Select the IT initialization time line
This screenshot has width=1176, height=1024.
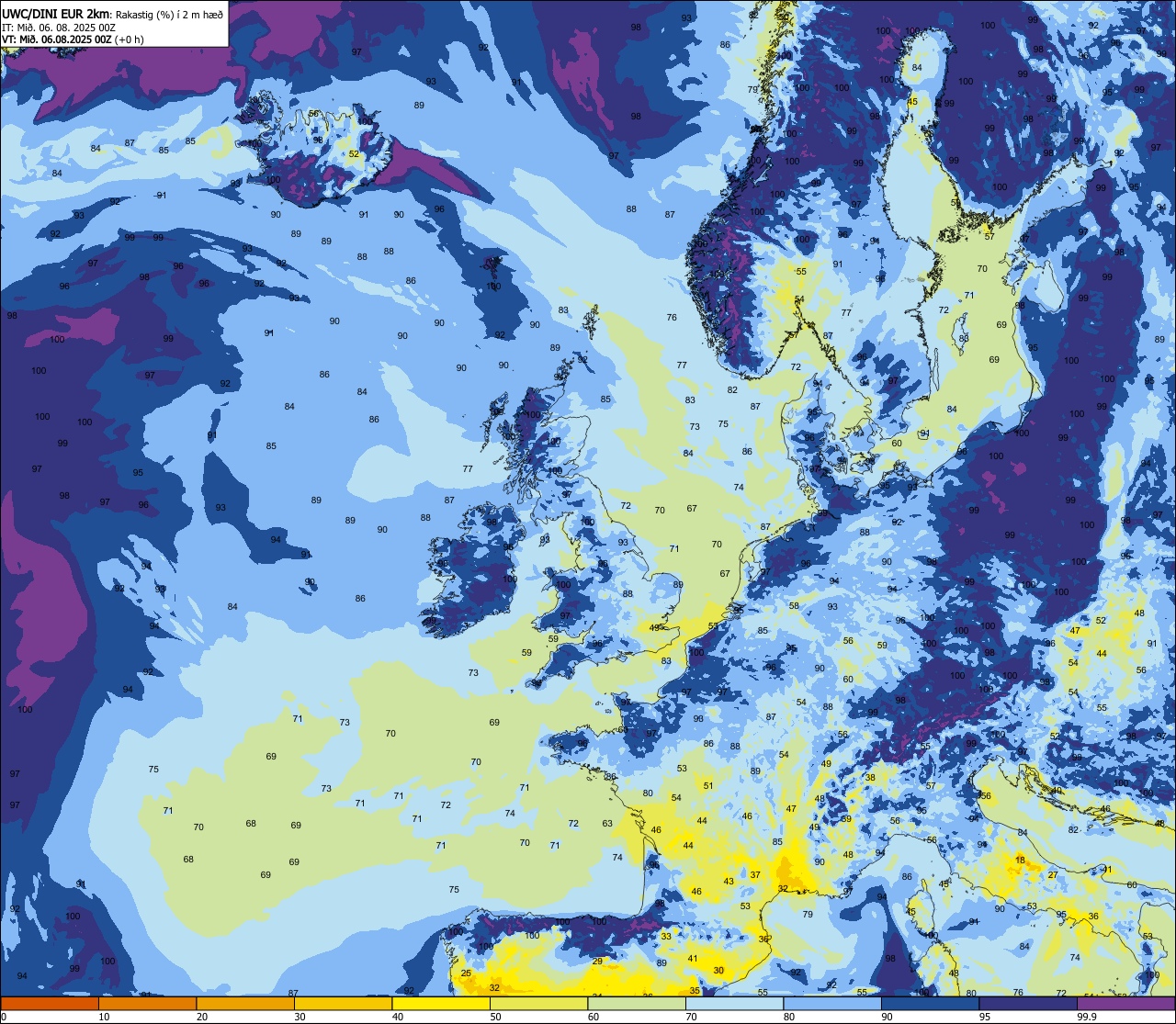pos(58,27)
